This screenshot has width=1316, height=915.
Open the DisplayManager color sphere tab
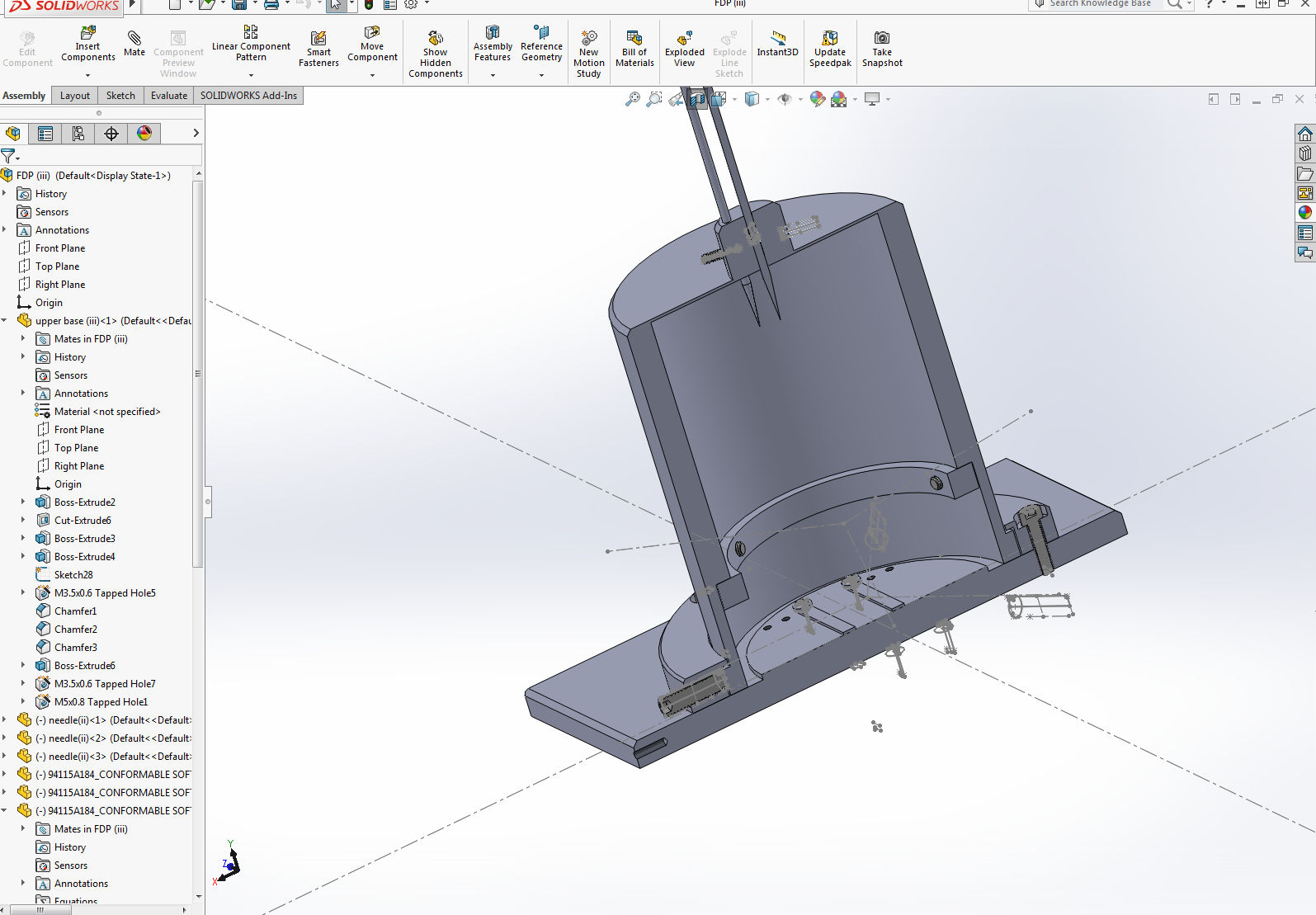coord(144,134)
